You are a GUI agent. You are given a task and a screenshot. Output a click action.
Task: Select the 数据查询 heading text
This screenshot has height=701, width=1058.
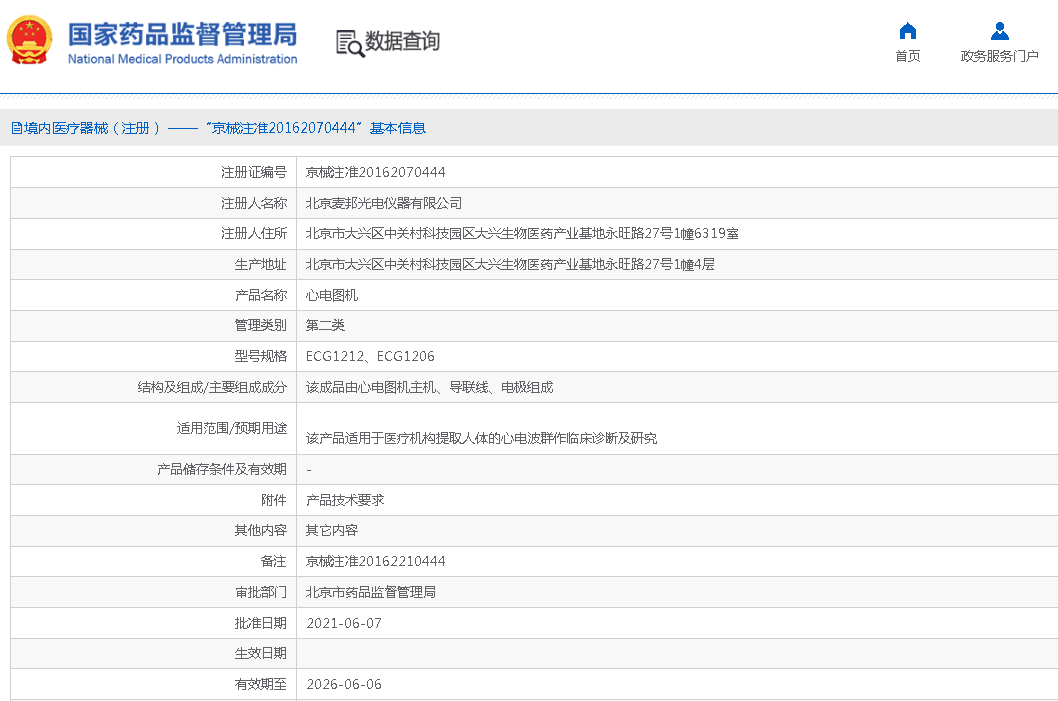pyautogui.click(x=402, y=42)
